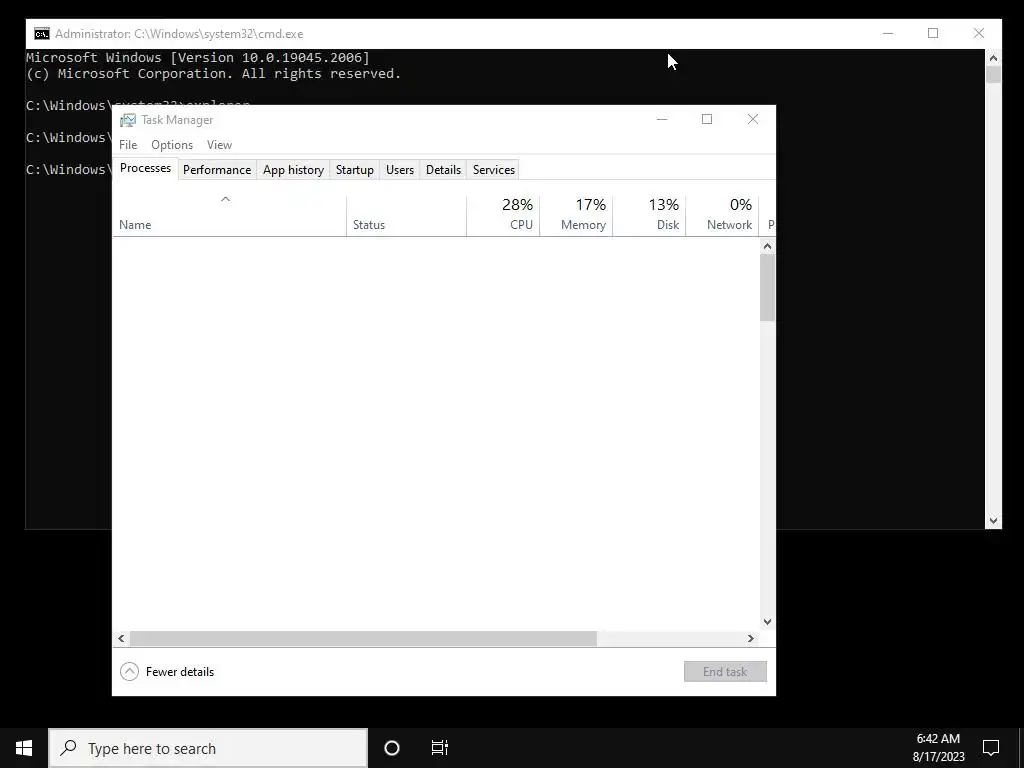Maximize the Task Manager window
This screenshot has width=1024, height=768.
[x=707, y=119]
